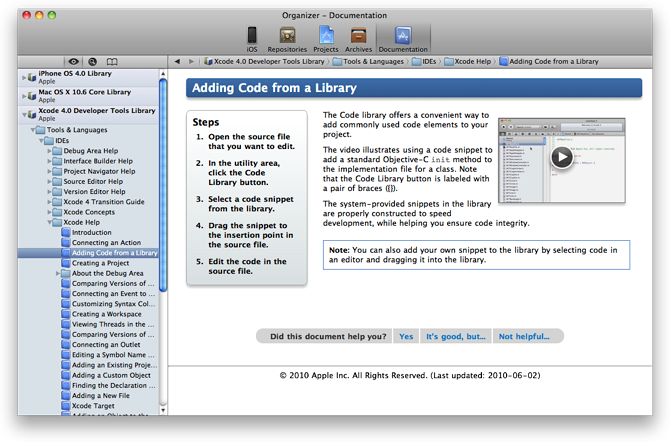Click the open-book Bookmarks navigator icon
The width and height of the screenshot is (670, 442).
click(112, 62)
